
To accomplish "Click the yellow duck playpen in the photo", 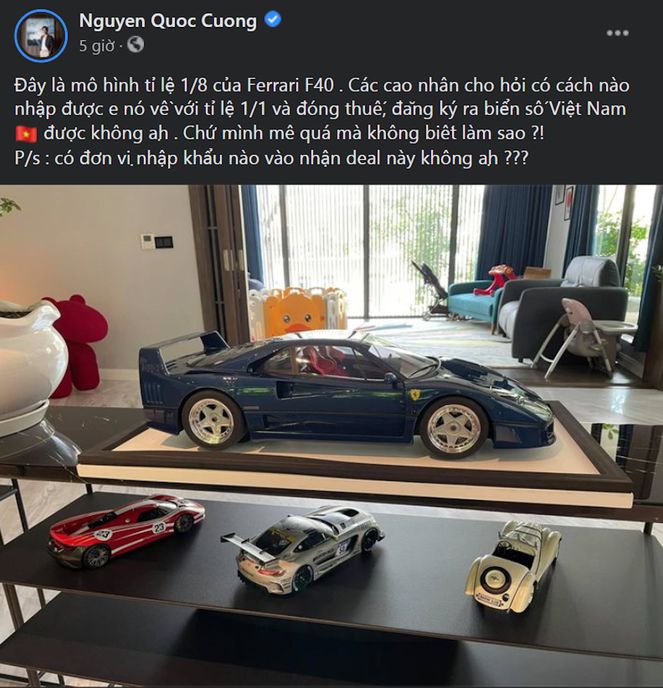I will pyautogui.click(x=298, y=312).
